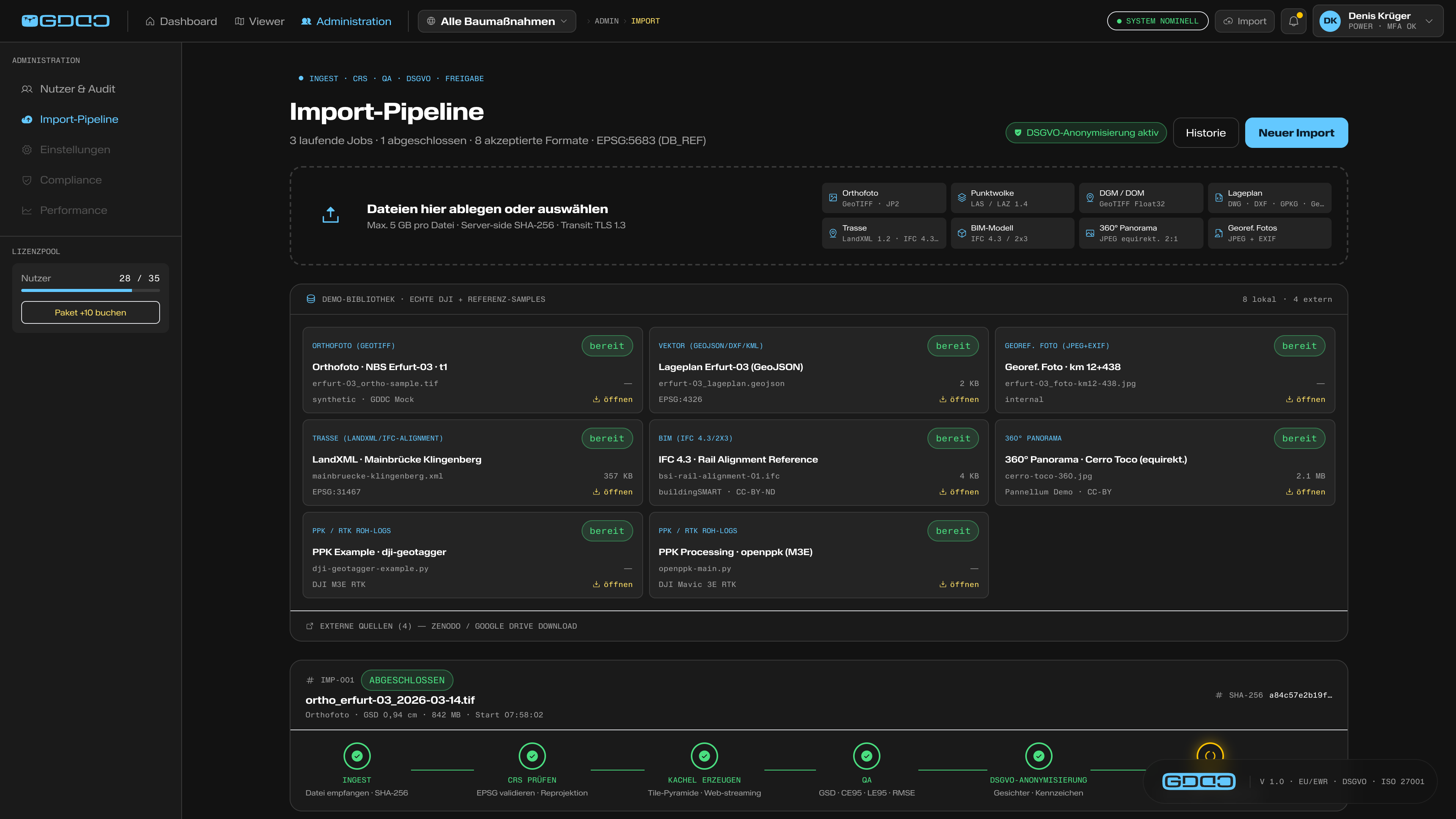Click the DK user avatar
1456x819 pixels.
(x=1330, y=21)
